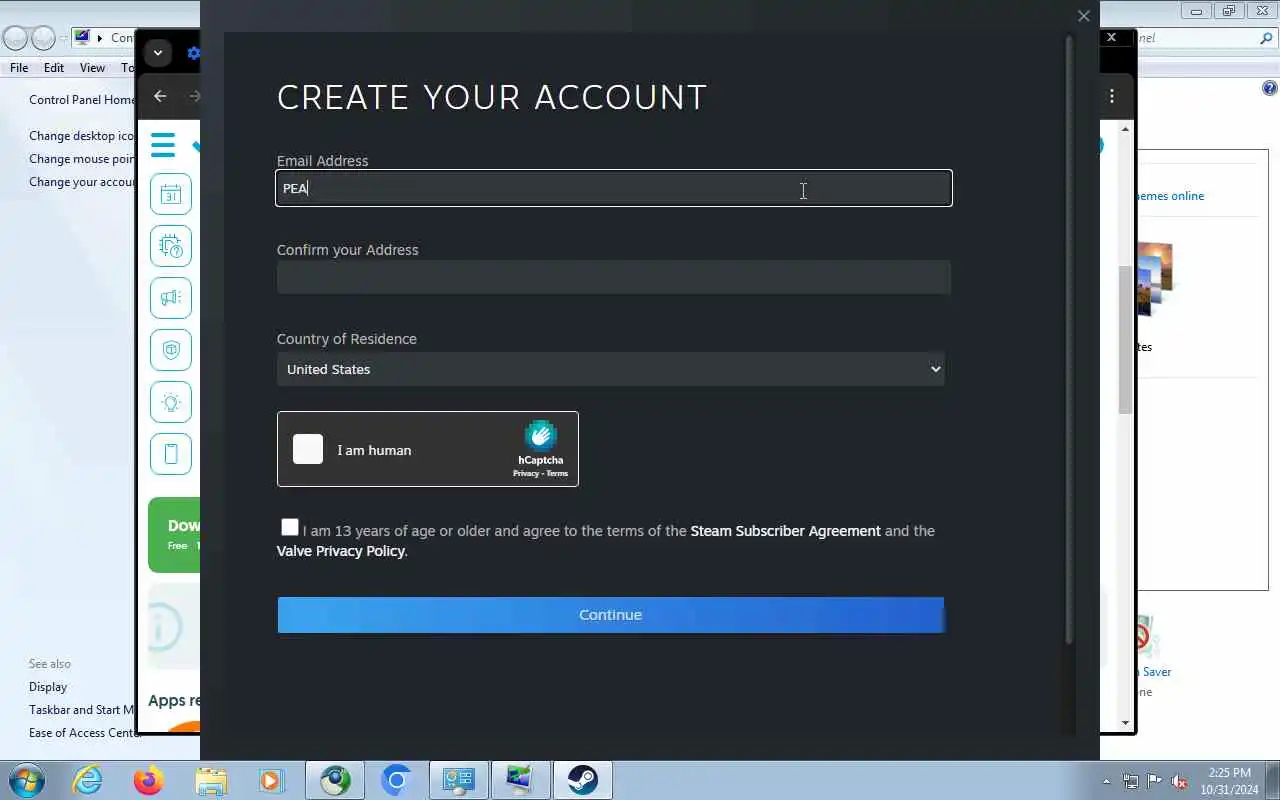The width and height of the screenshot is (1280, 800).
Task: Select the landscape theme thumbnail in Control Panel
Action: (x=1154, y=278)
